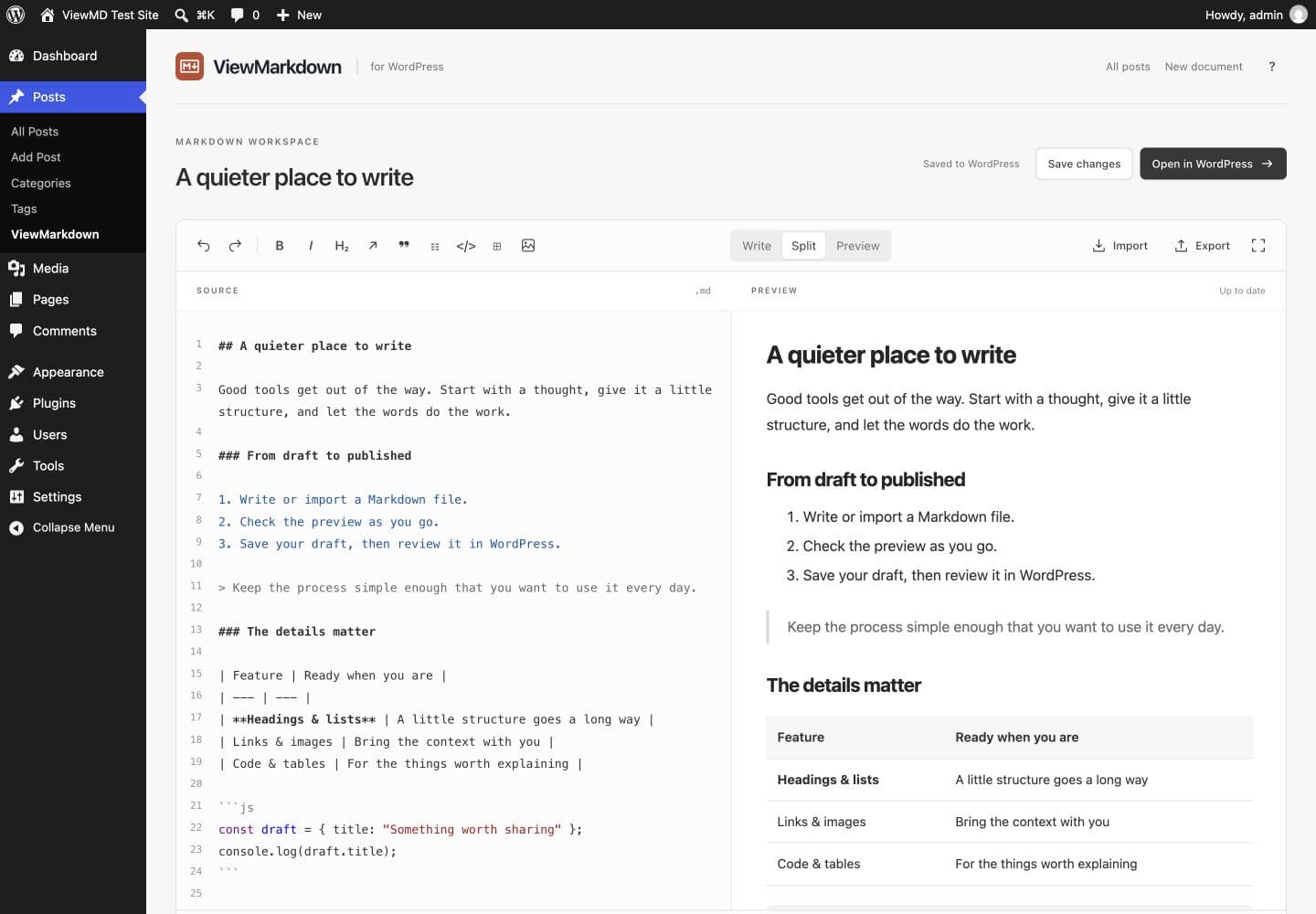
Task: Open ViewMD Test Site link
Action: click(x=100, y=15)
